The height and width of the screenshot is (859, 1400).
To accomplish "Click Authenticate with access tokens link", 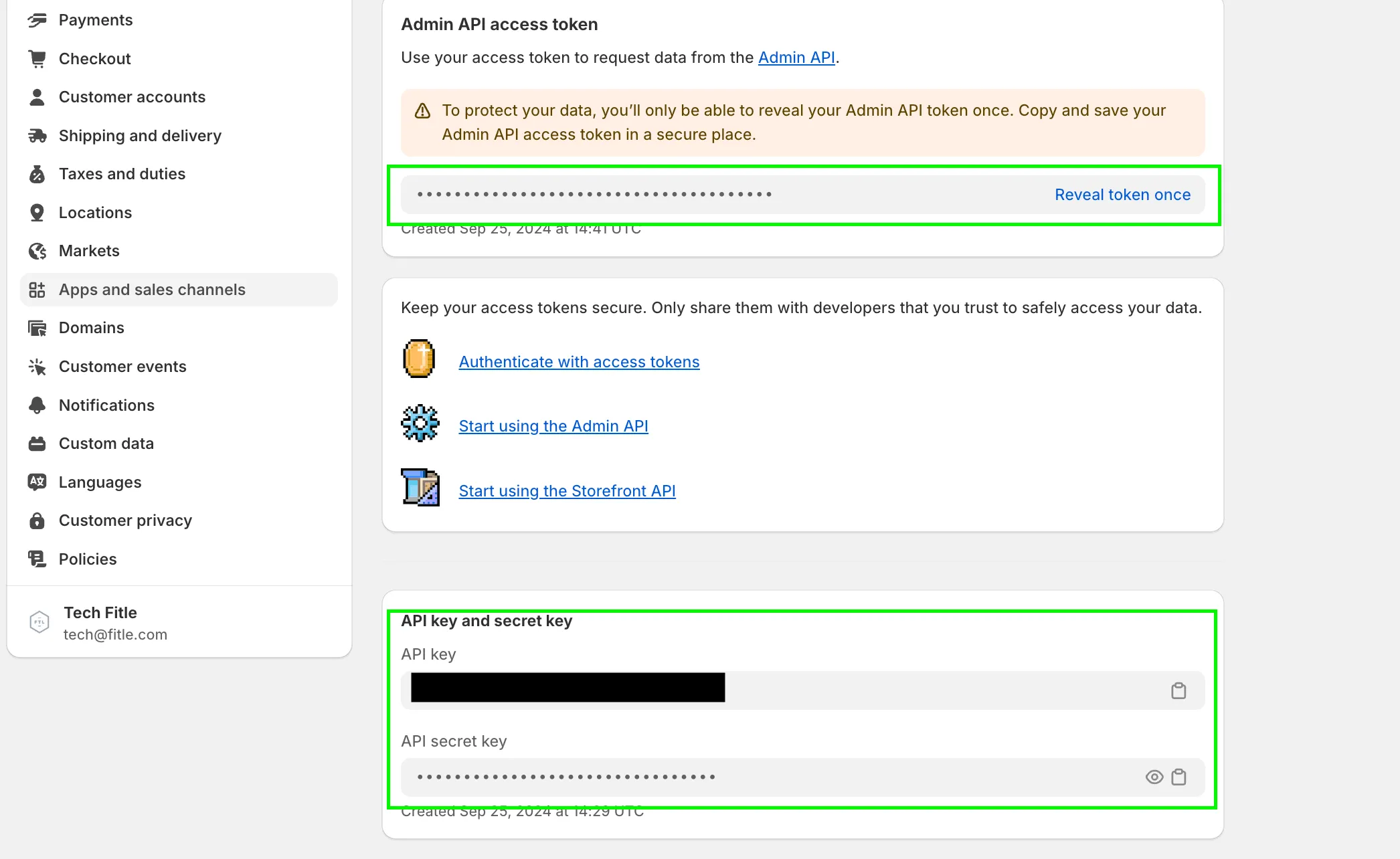I will coord(578,360).
